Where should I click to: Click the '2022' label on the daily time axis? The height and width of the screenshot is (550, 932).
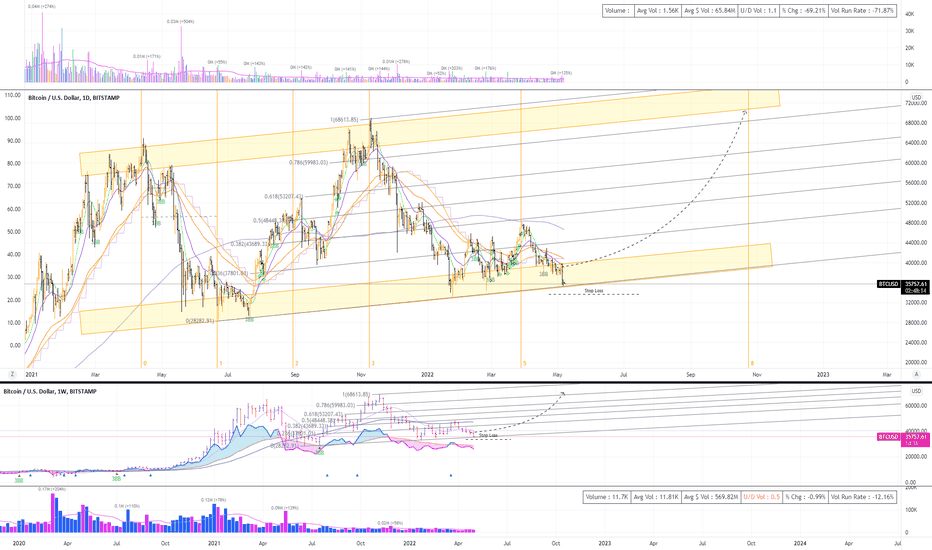427,375
